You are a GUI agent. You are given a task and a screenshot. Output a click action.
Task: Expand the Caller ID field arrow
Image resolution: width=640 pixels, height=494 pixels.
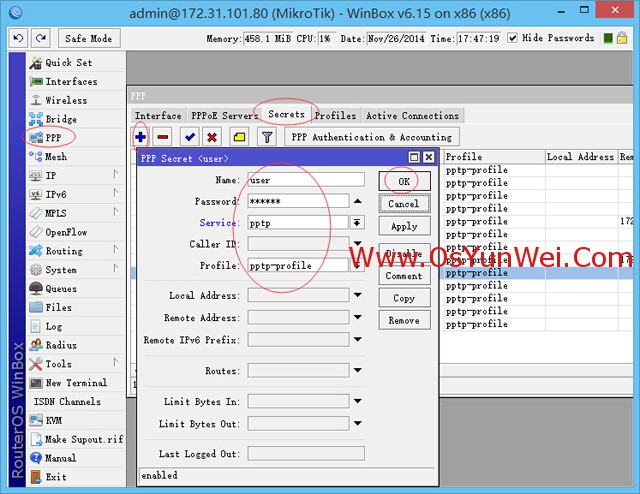[358, 244]
